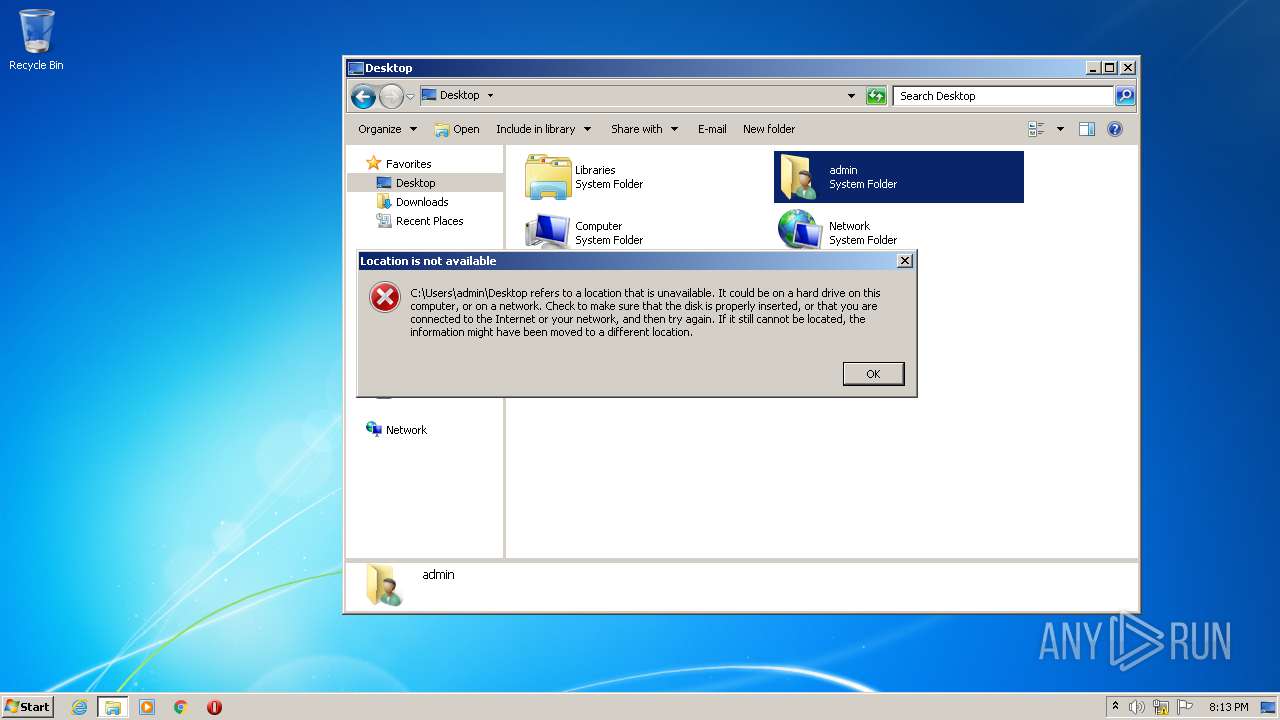Open the red Opera taskbar icon

214,707
